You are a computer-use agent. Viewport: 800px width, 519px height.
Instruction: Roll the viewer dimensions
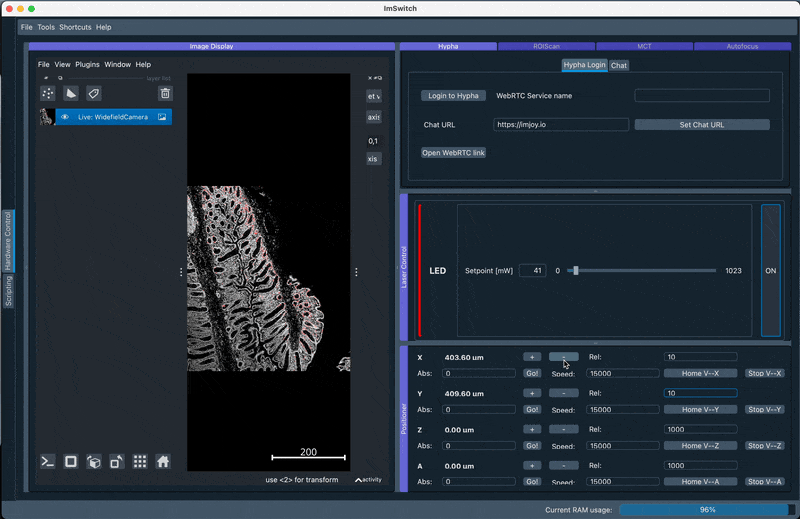click(x=94, y=461)
